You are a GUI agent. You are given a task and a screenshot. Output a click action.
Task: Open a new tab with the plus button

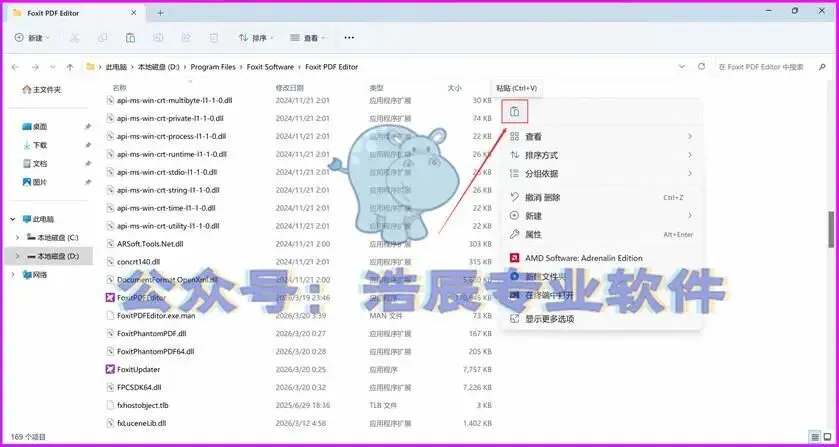point(160,12)
